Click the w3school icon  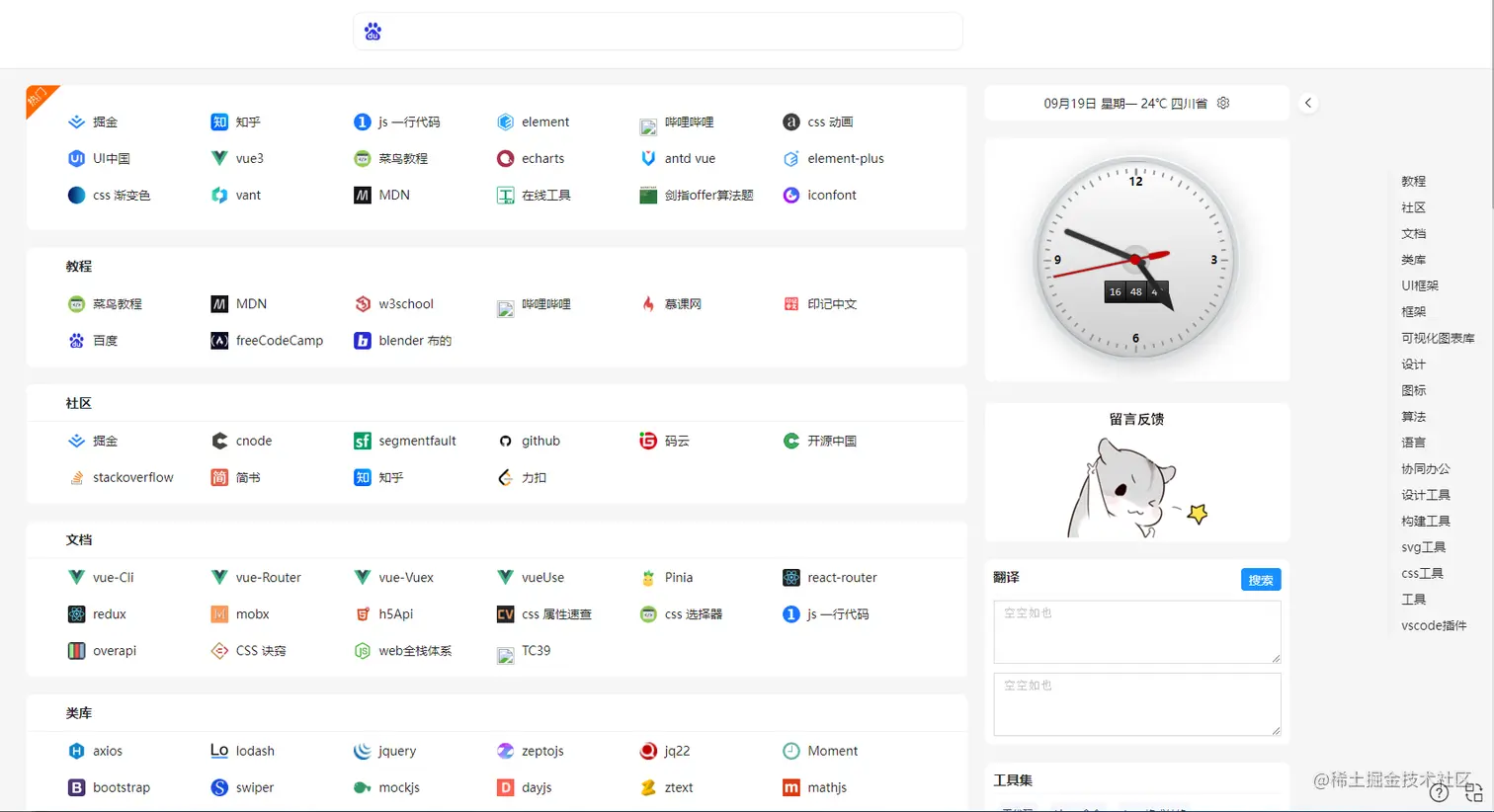click(363, 303)
